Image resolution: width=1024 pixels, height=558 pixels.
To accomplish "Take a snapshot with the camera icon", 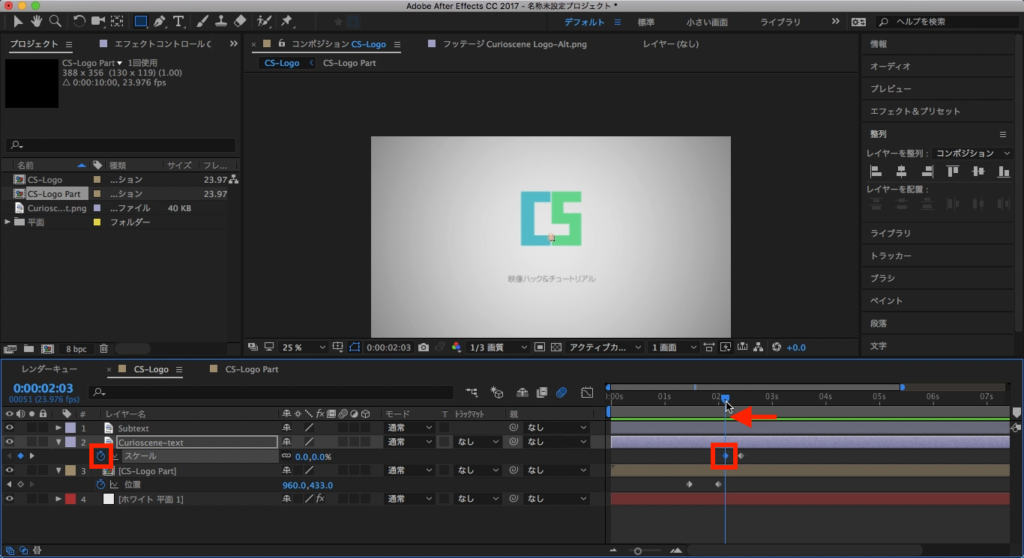I will [x=424, y=347].
